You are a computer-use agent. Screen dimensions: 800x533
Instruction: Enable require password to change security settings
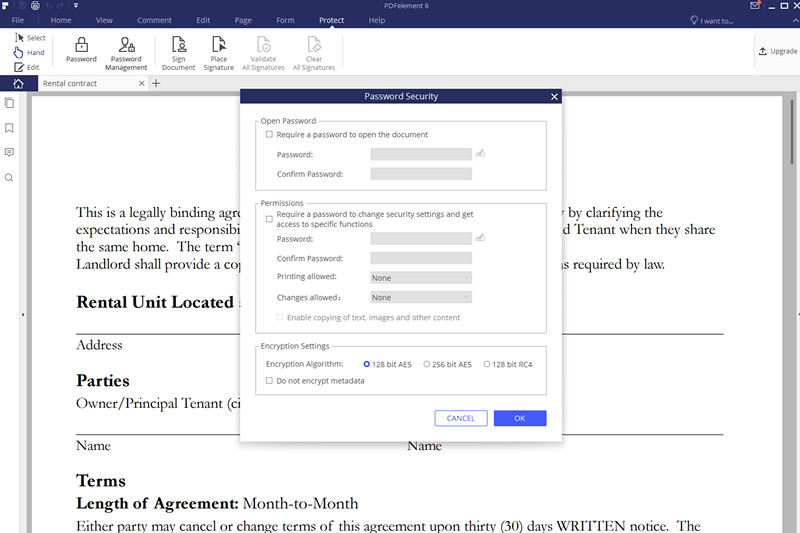tap(269, 218)
